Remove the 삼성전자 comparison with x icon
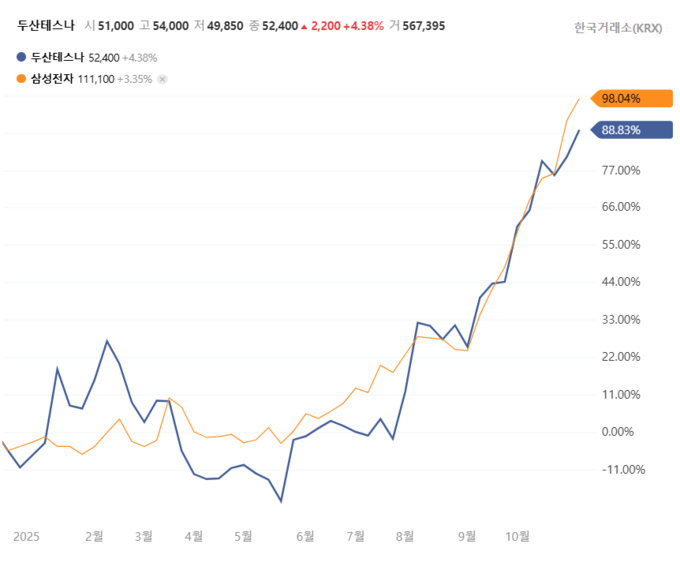 click(x=163, y=79)
